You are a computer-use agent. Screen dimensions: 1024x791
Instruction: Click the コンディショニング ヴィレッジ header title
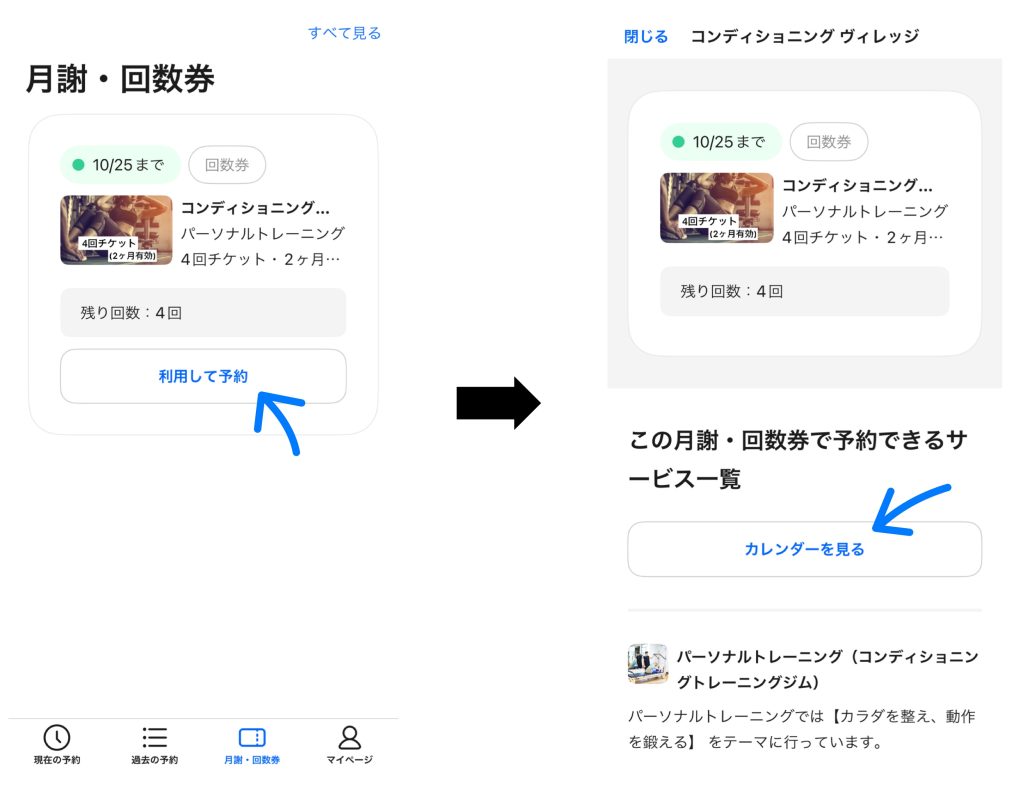(x=805, y=37)
